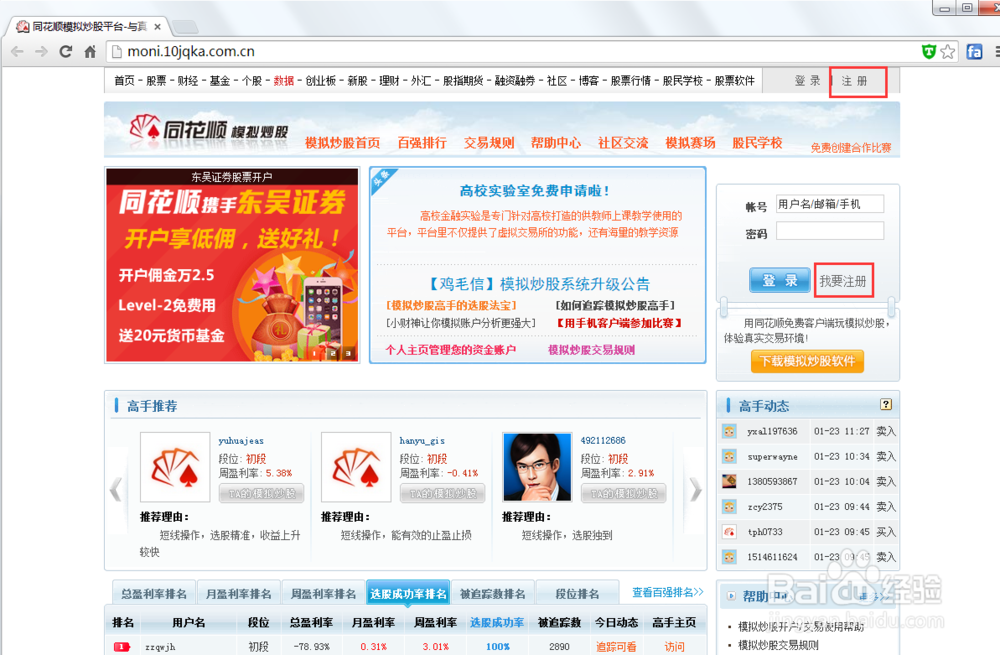1000x655 pixels.
Task: Open the 交易规则 menu item
Action: pos(489,143)
